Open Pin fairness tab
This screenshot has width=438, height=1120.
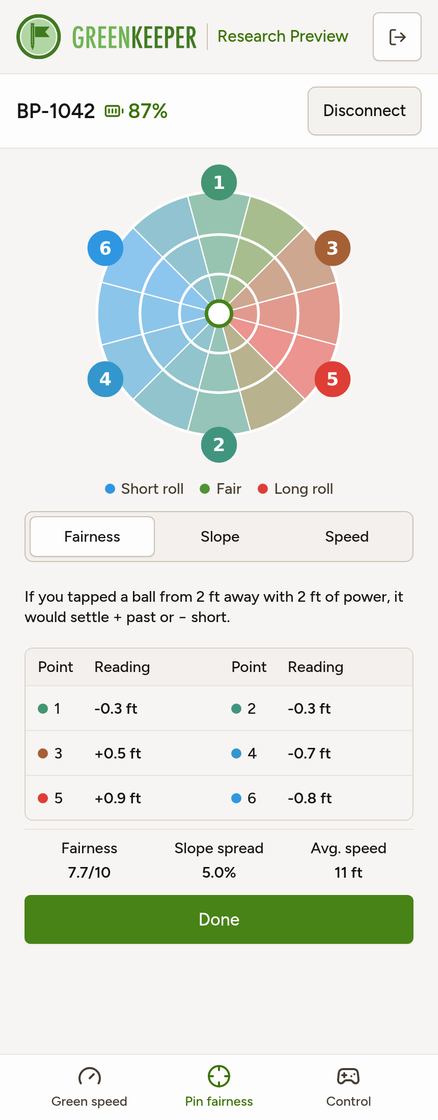click(219, 1086)
